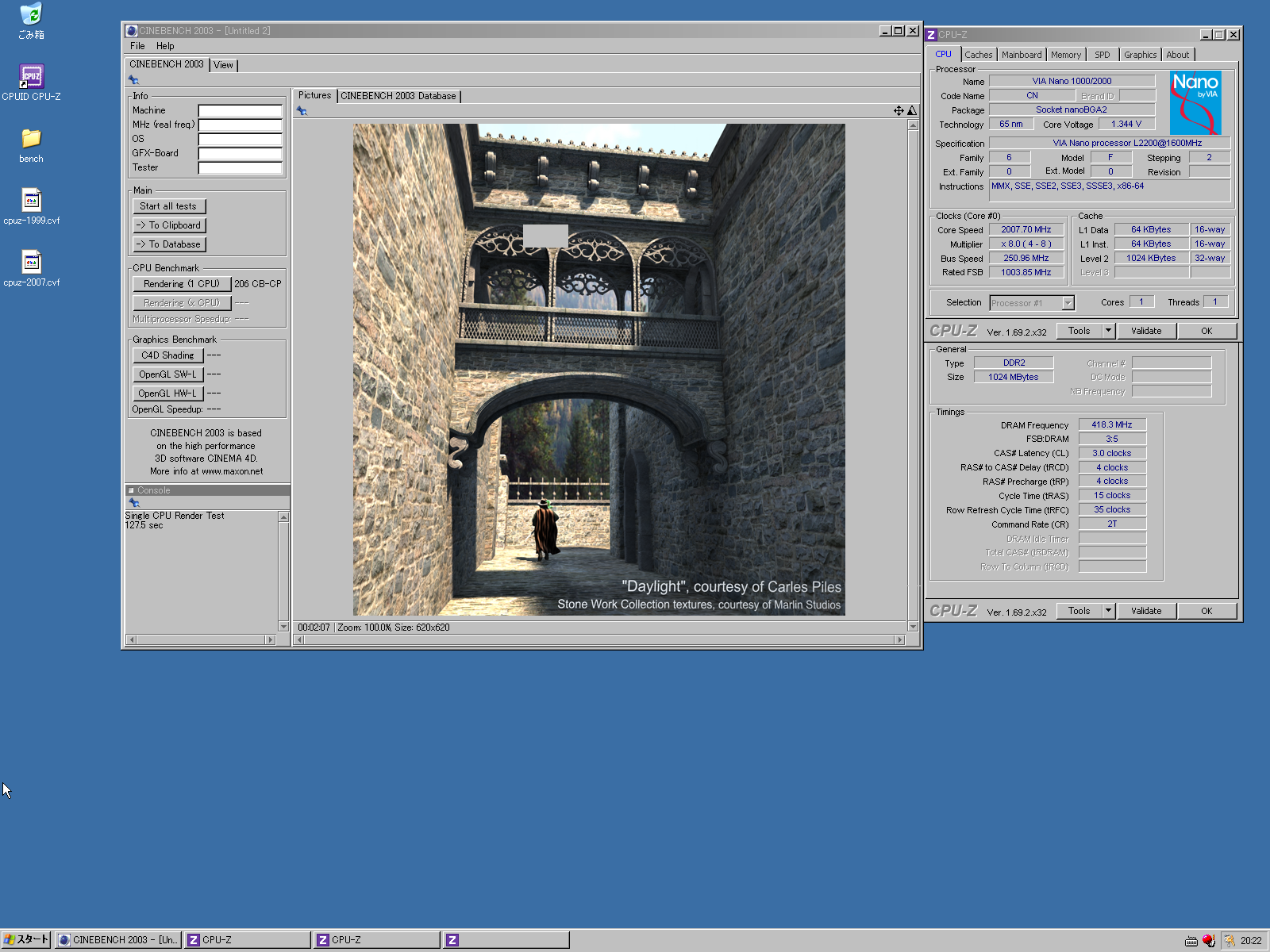This screenshot has height=952, width=1270.
Task: Click the To Database button
Action: coord(169,244)
